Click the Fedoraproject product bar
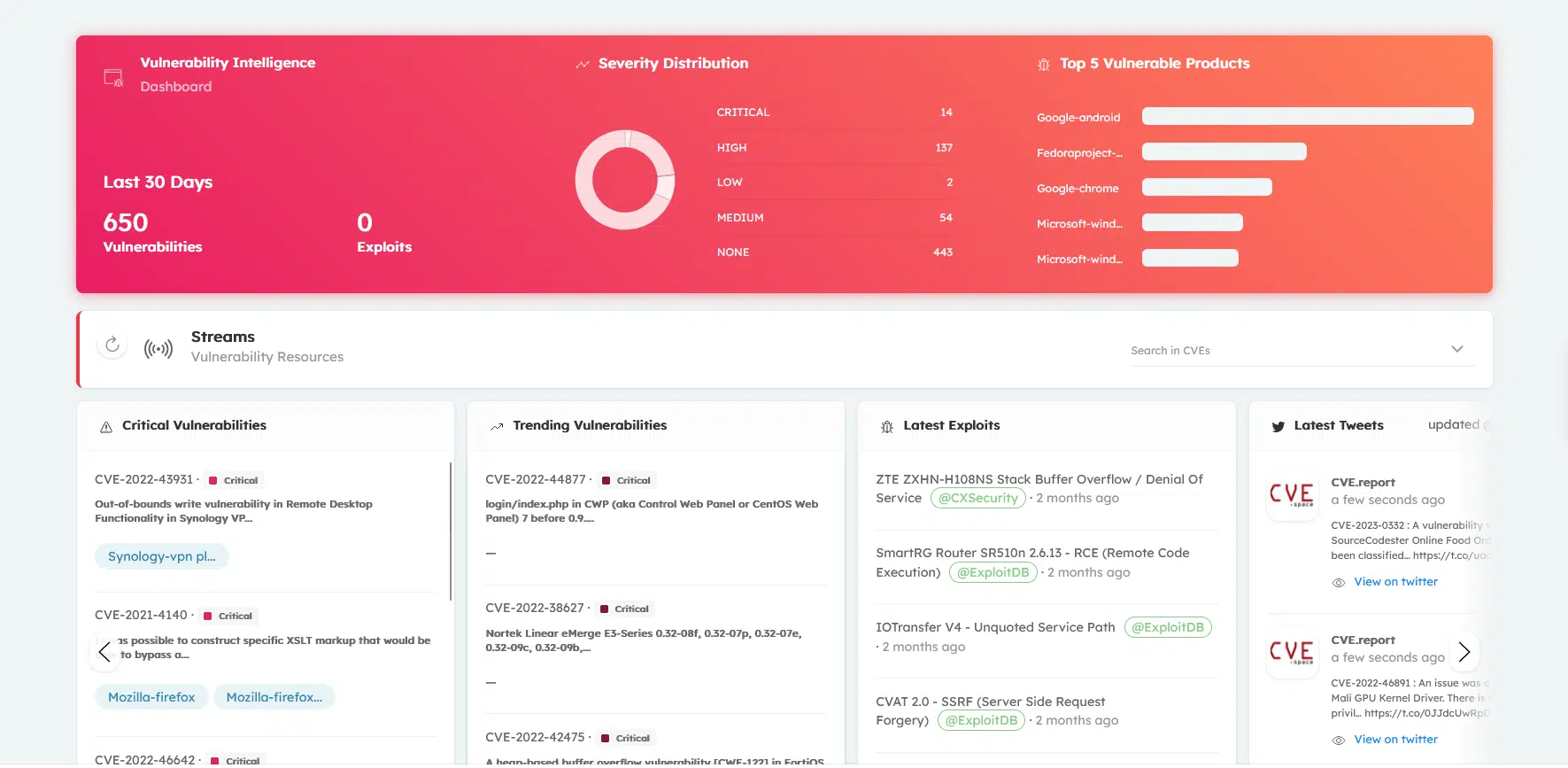1568x768 pixels. tap(1224, 151)
